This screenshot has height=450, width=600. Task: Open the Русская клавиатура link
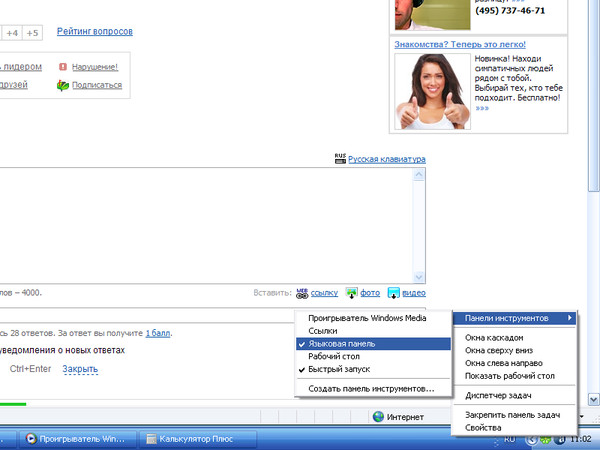[387, 159]
